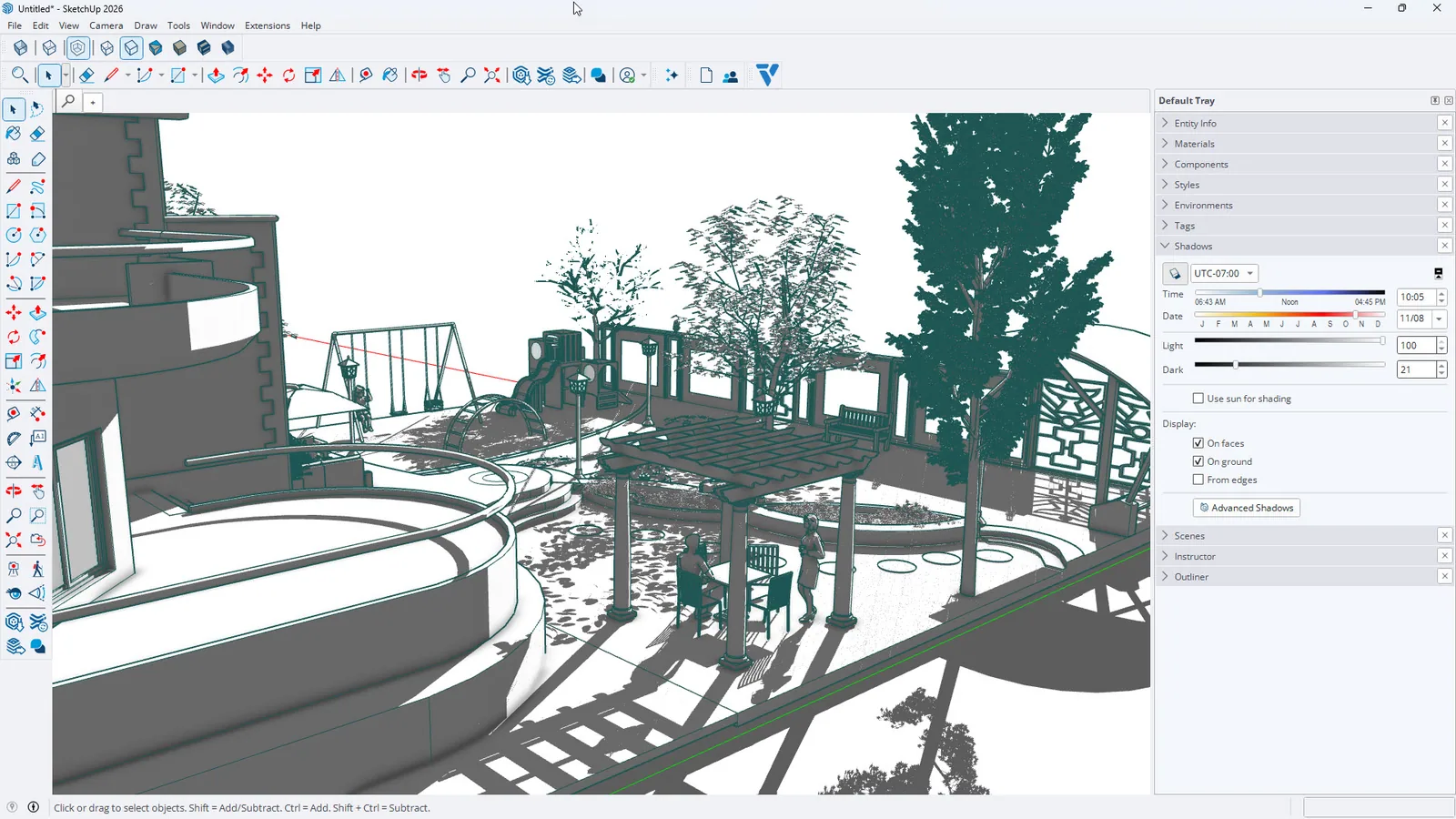Activate the Move tool in top toolbar
The height and width of the screenshot is (819, 1456).
[265, 76]
